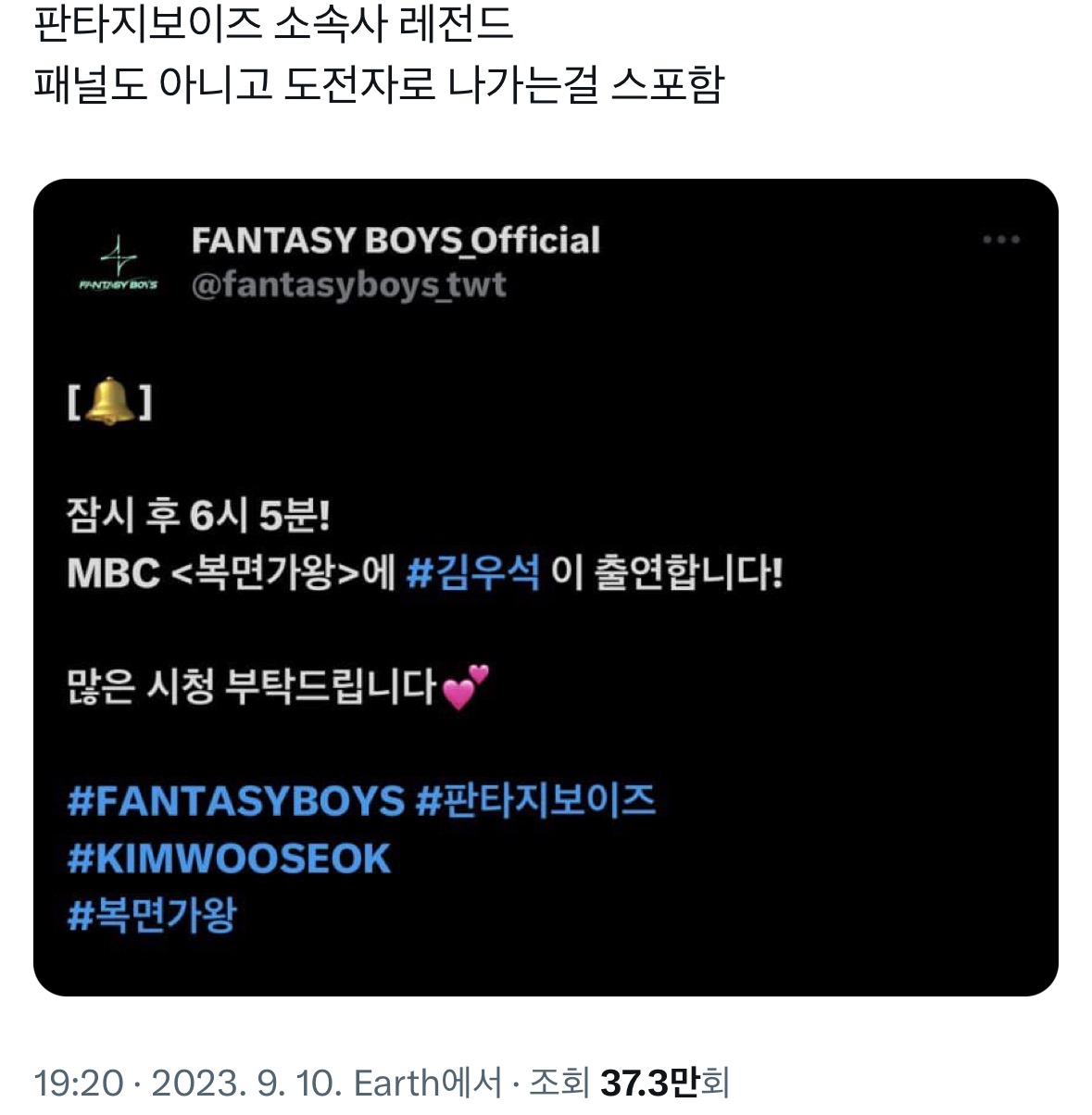
Task: Click the 37.3만회 view count
Action: click(665, 1083)
